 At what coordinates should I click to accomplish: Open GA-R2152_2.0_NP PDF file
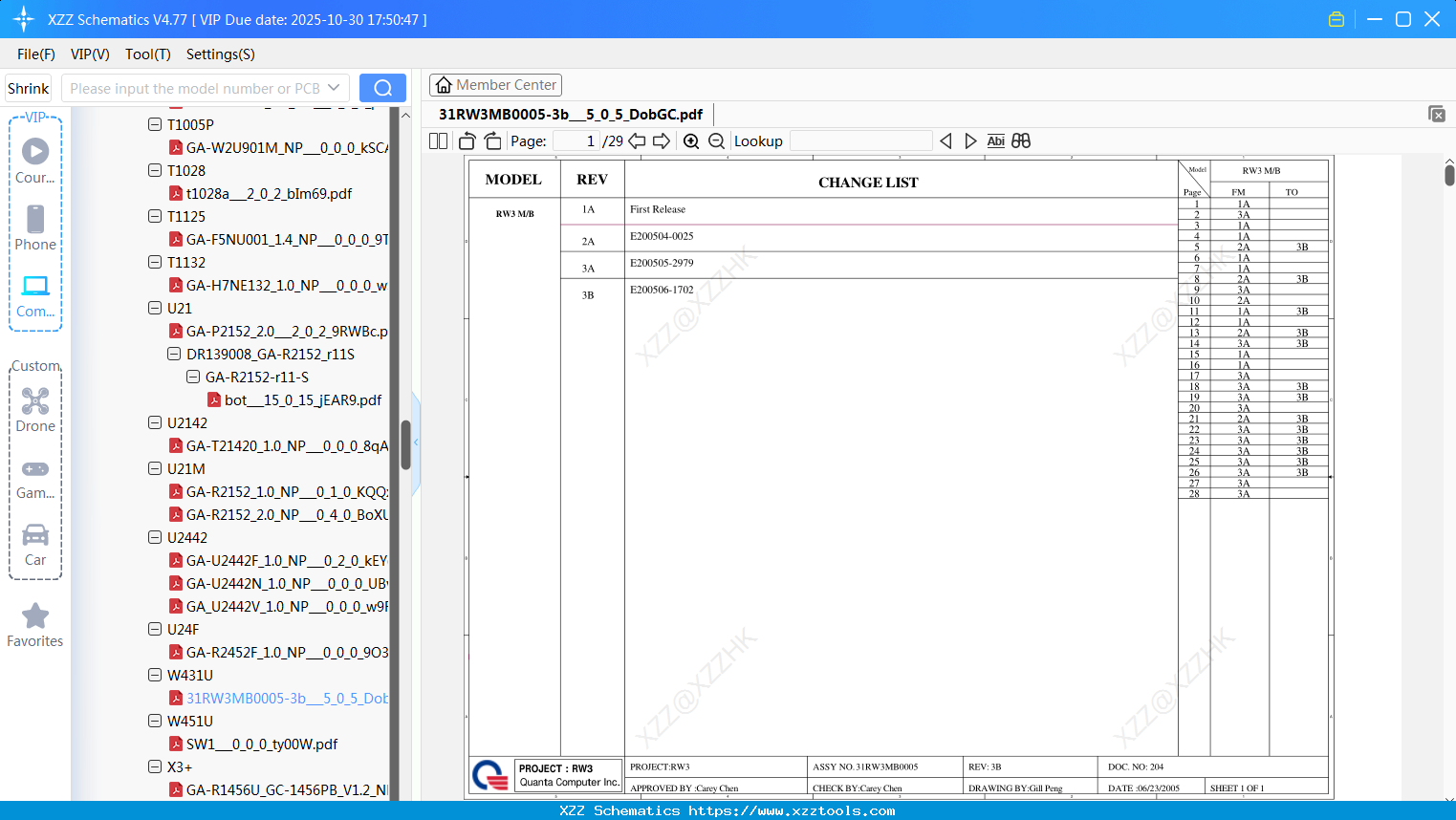click(287, 514)
